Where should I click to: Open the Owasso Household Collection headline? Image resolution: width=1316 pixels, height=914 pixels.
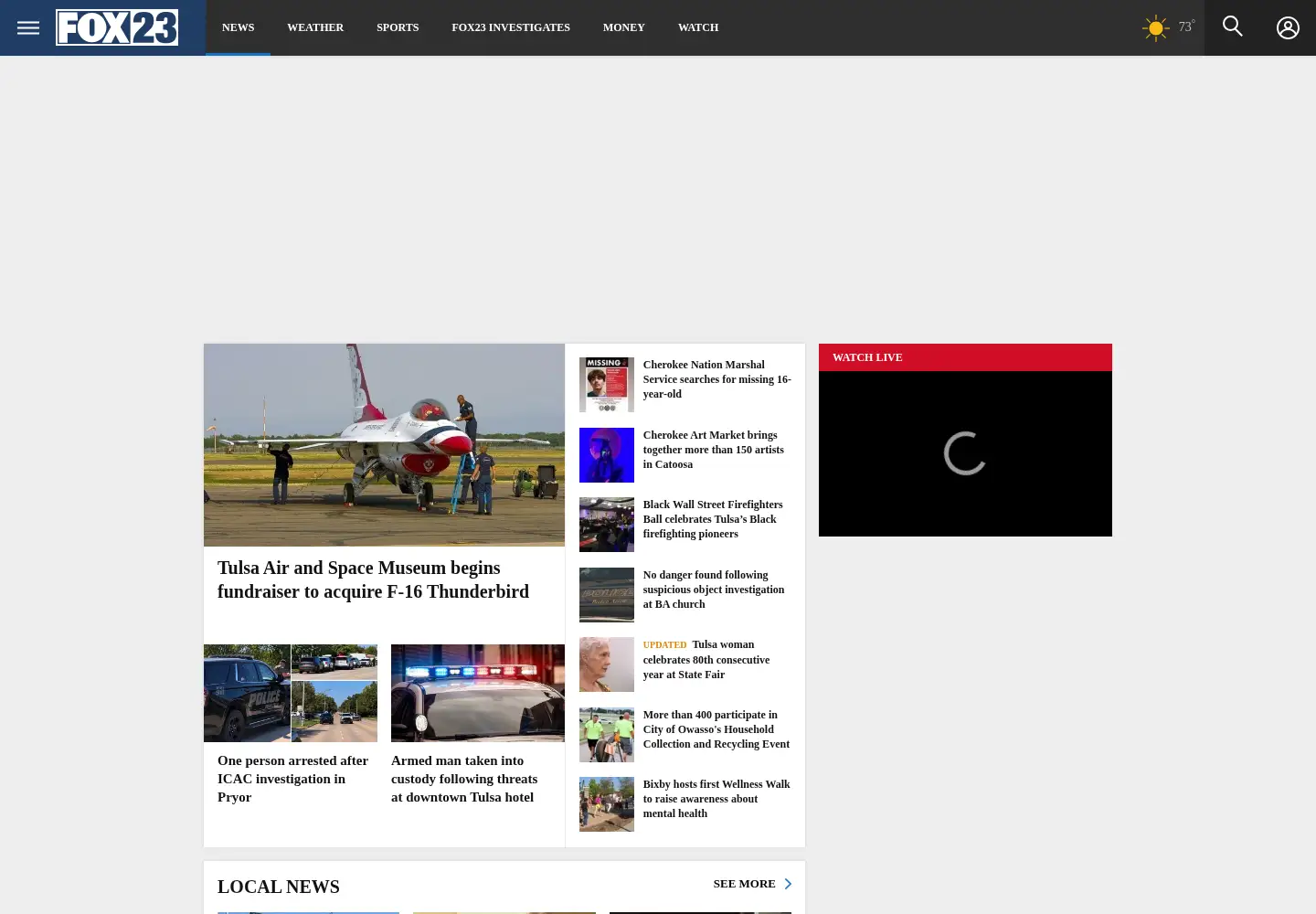(716, 729)
